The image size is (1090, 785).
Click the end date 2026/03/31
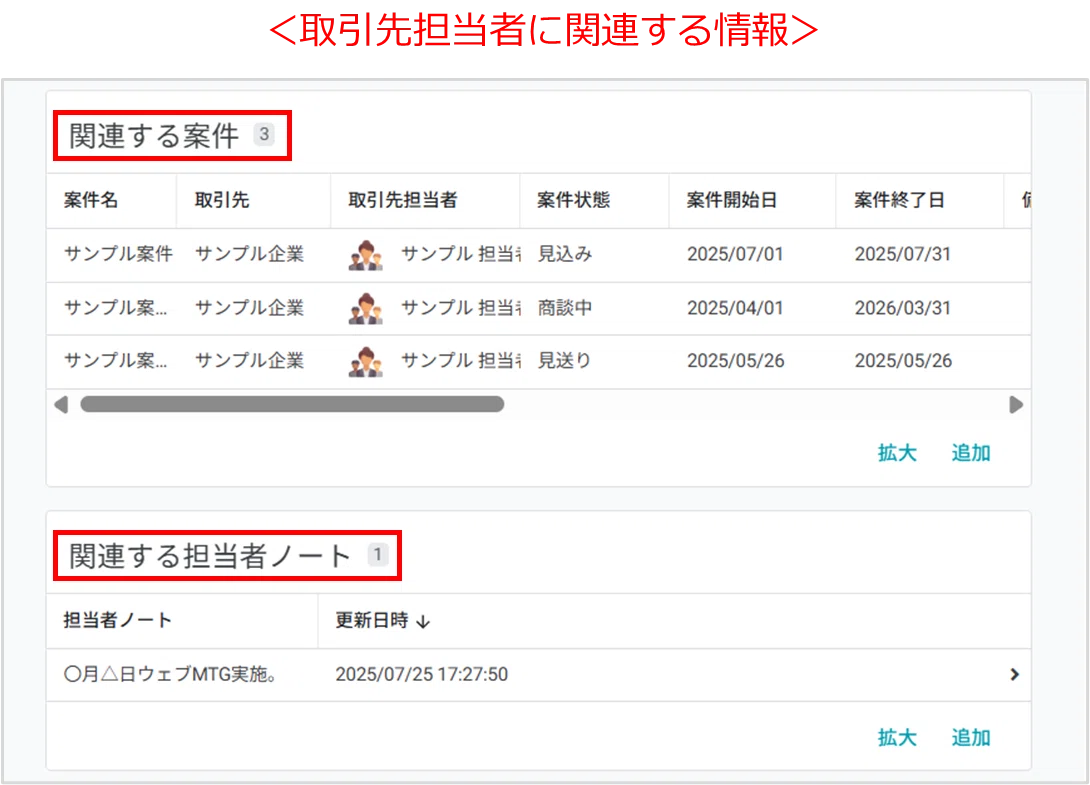(x=902, y=308)
